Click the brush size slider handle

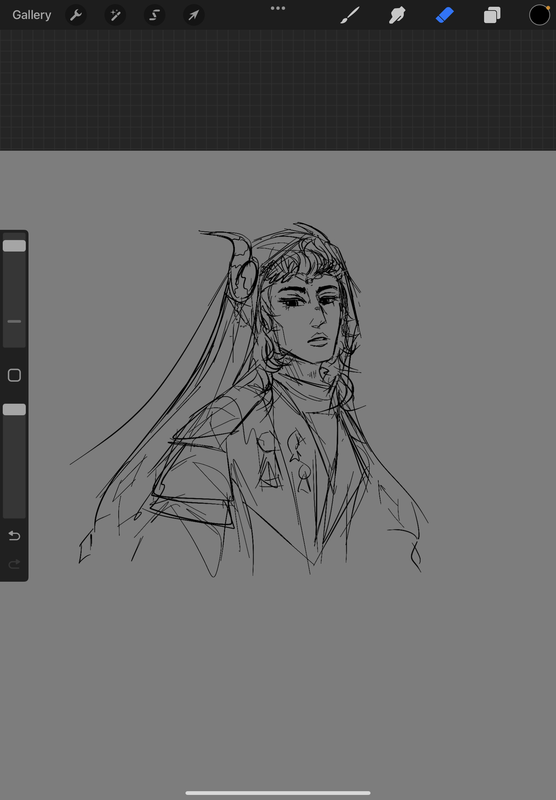click(14, 246)
